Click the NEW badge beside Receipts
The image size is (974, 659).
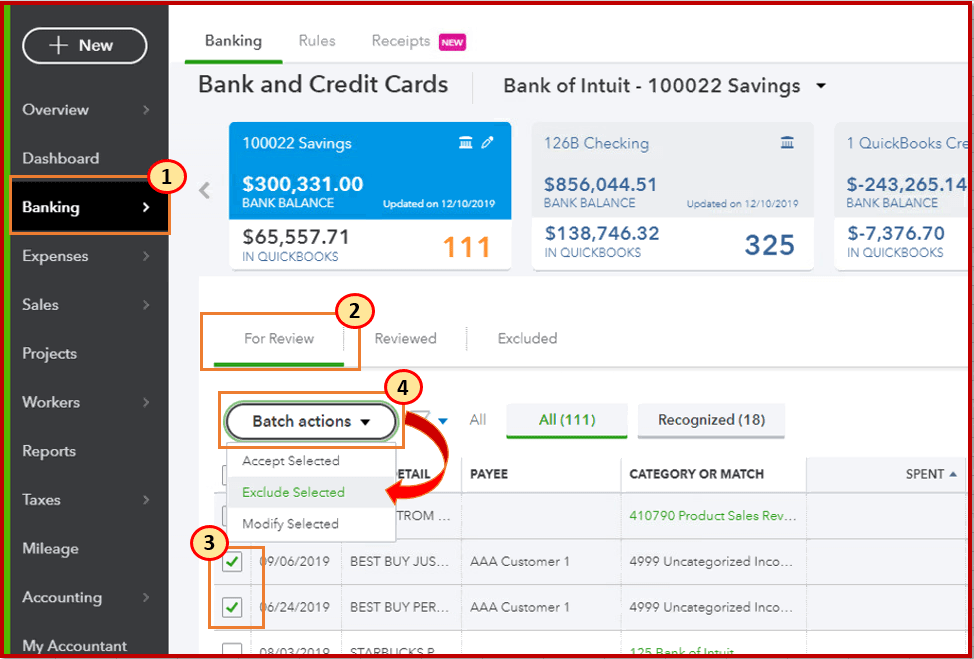(x=452, y=42)
